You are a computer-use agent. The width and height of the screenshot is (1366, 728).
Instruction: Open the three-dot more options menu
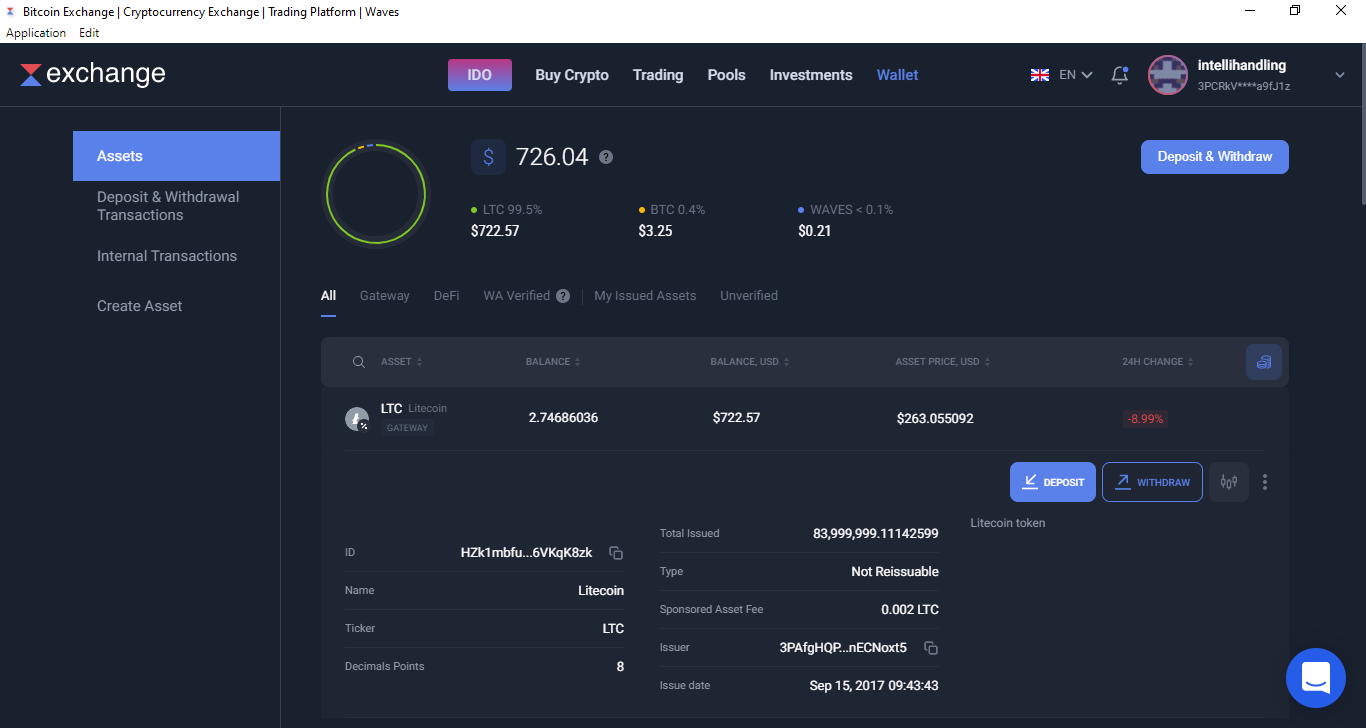[1265, 482]
